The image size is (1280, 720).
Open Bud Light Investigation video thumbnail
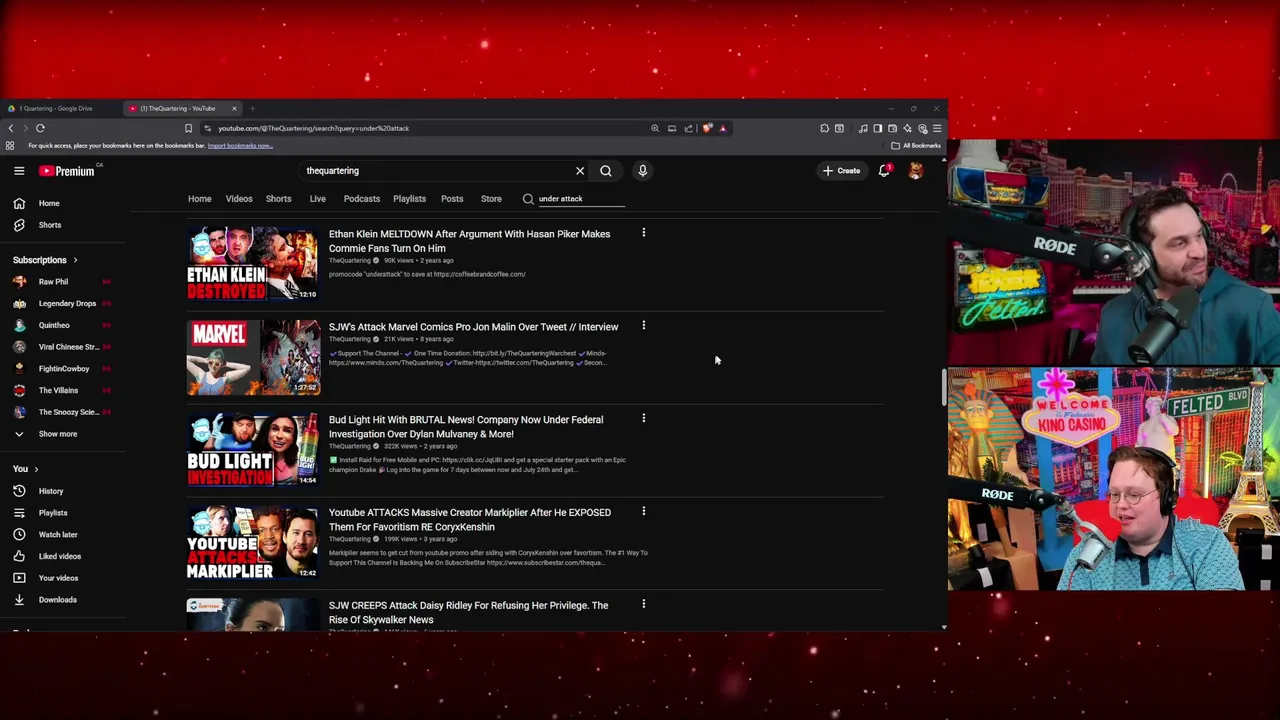pyautogui.click(x=253, y=450)
